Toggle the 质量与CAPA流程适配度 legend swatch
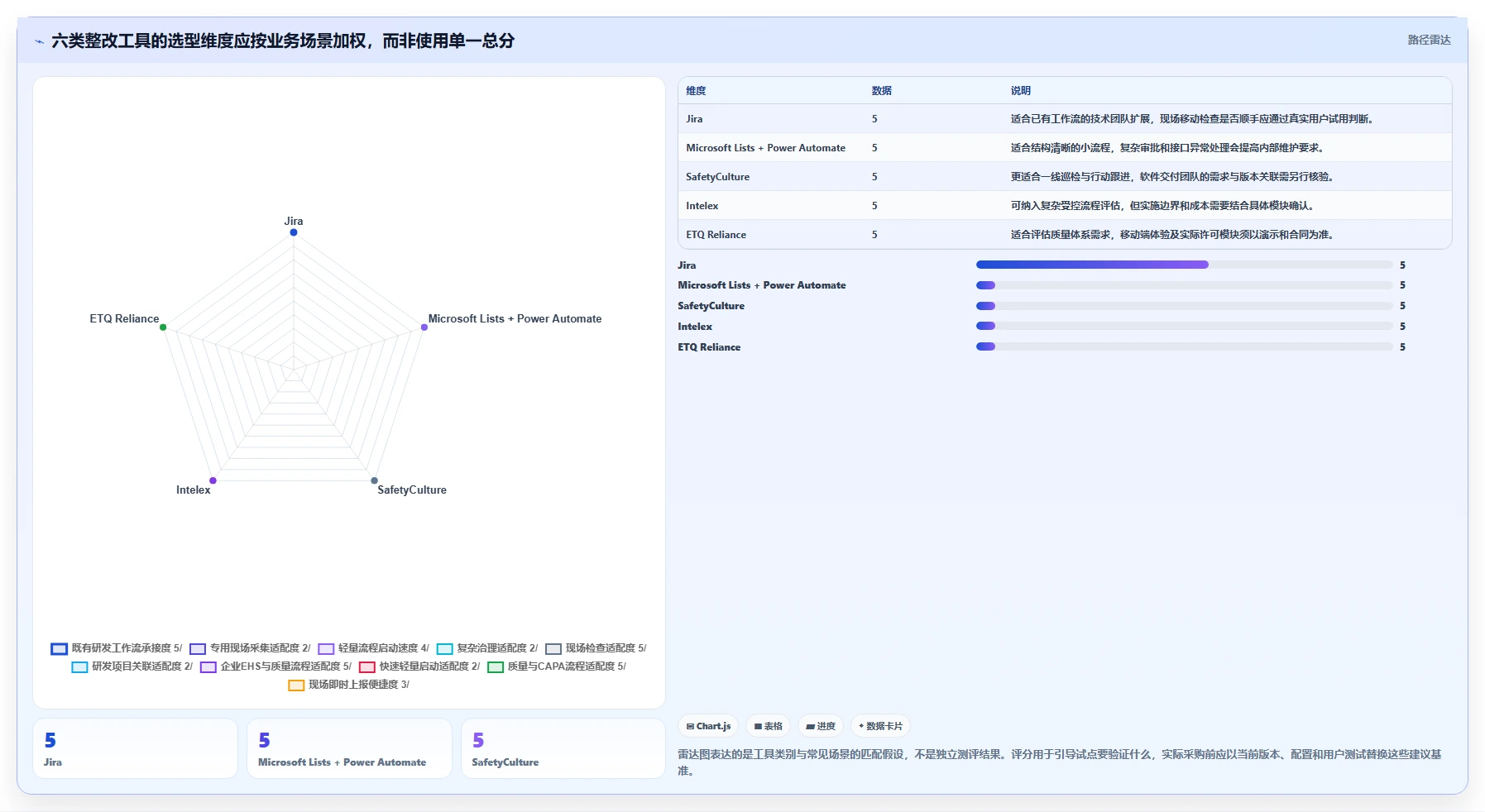 tap(496, 667)
